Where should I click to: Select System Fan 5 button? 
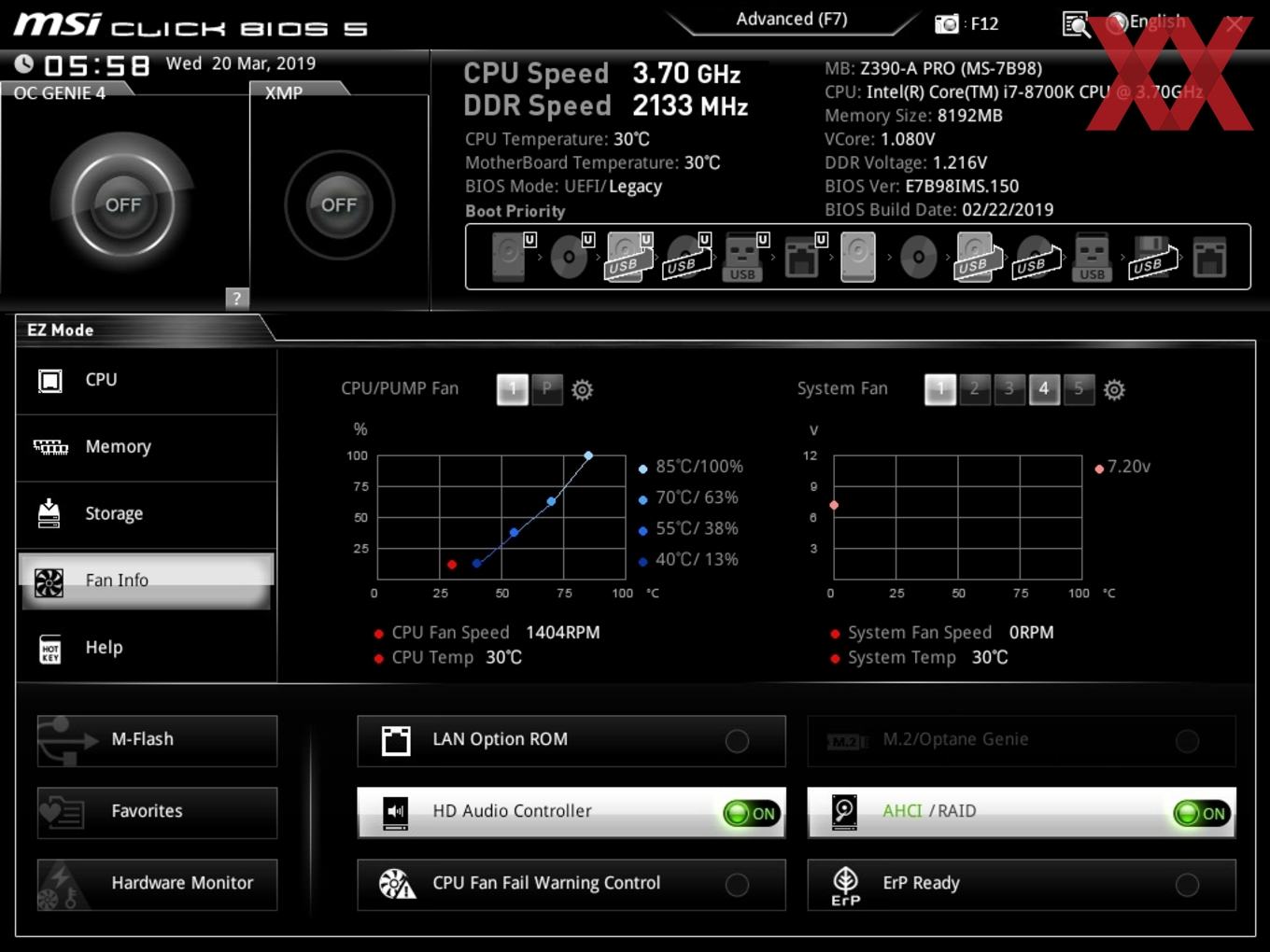point(1079,389)
